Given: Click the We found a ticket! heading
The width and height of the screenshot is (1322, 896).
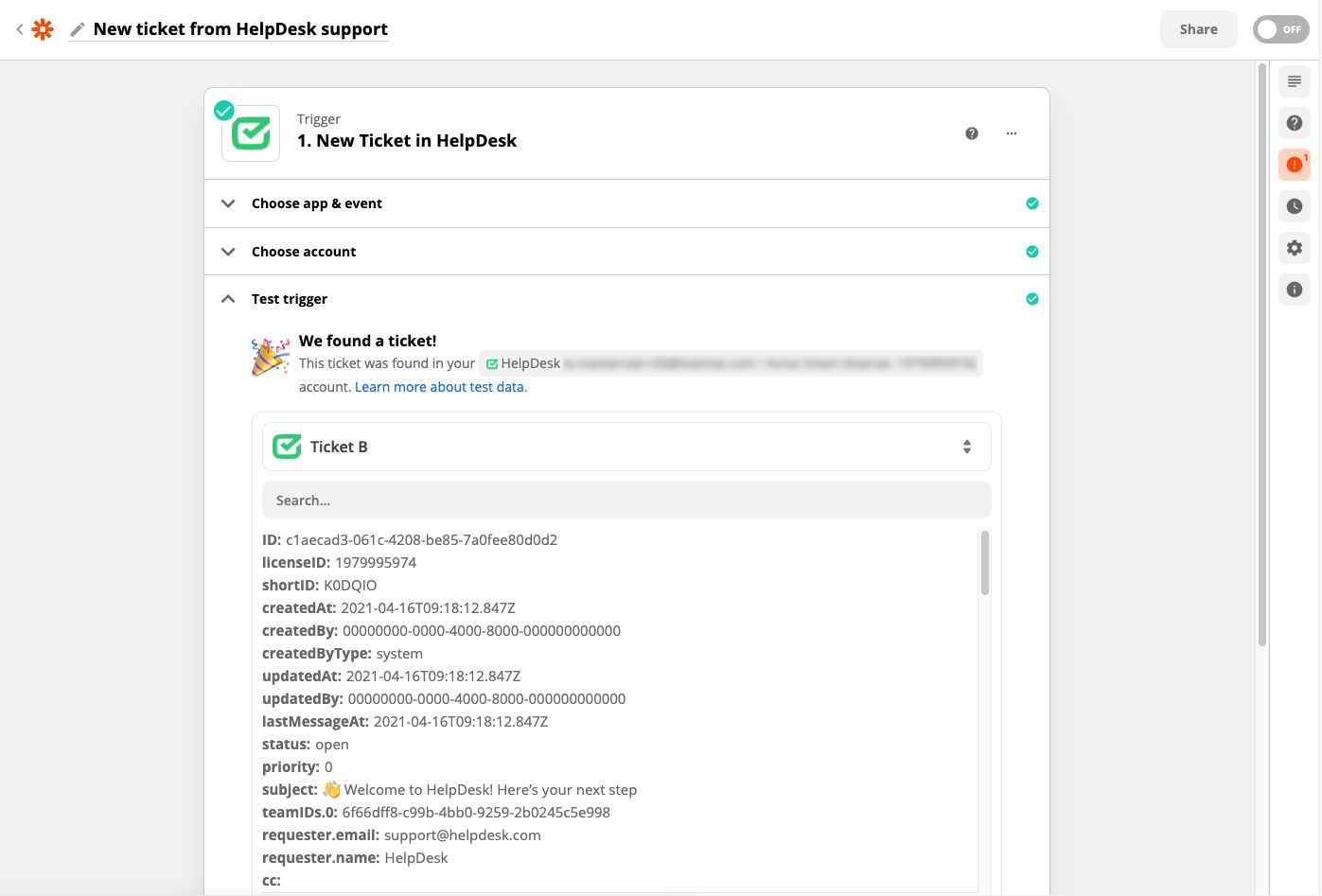Looking at the screenshot, I should click(x=368, y=341).
